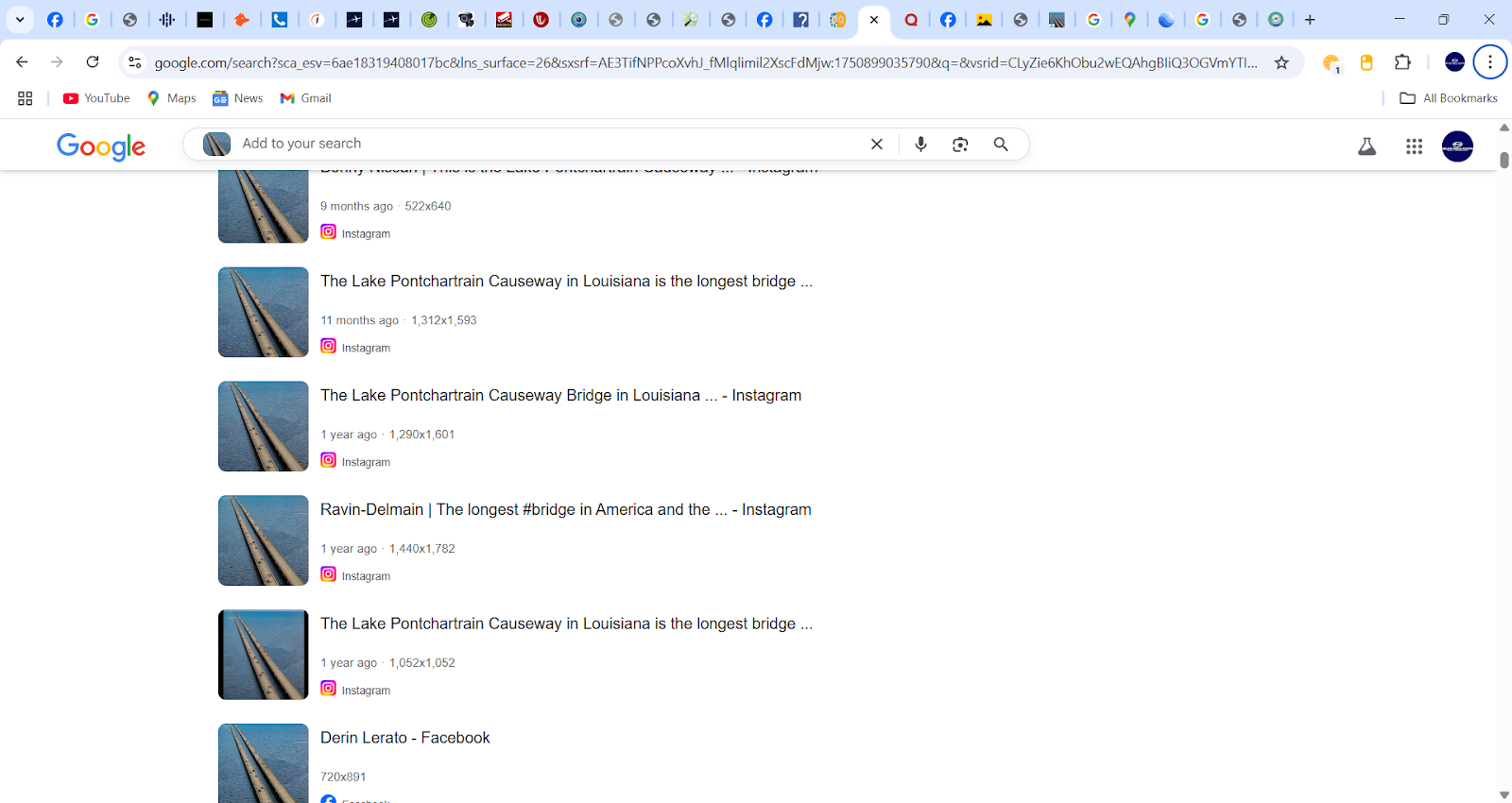Click Instagram source under Ravin-Delmain result
1512x803 pixels.
pos(355,575)
